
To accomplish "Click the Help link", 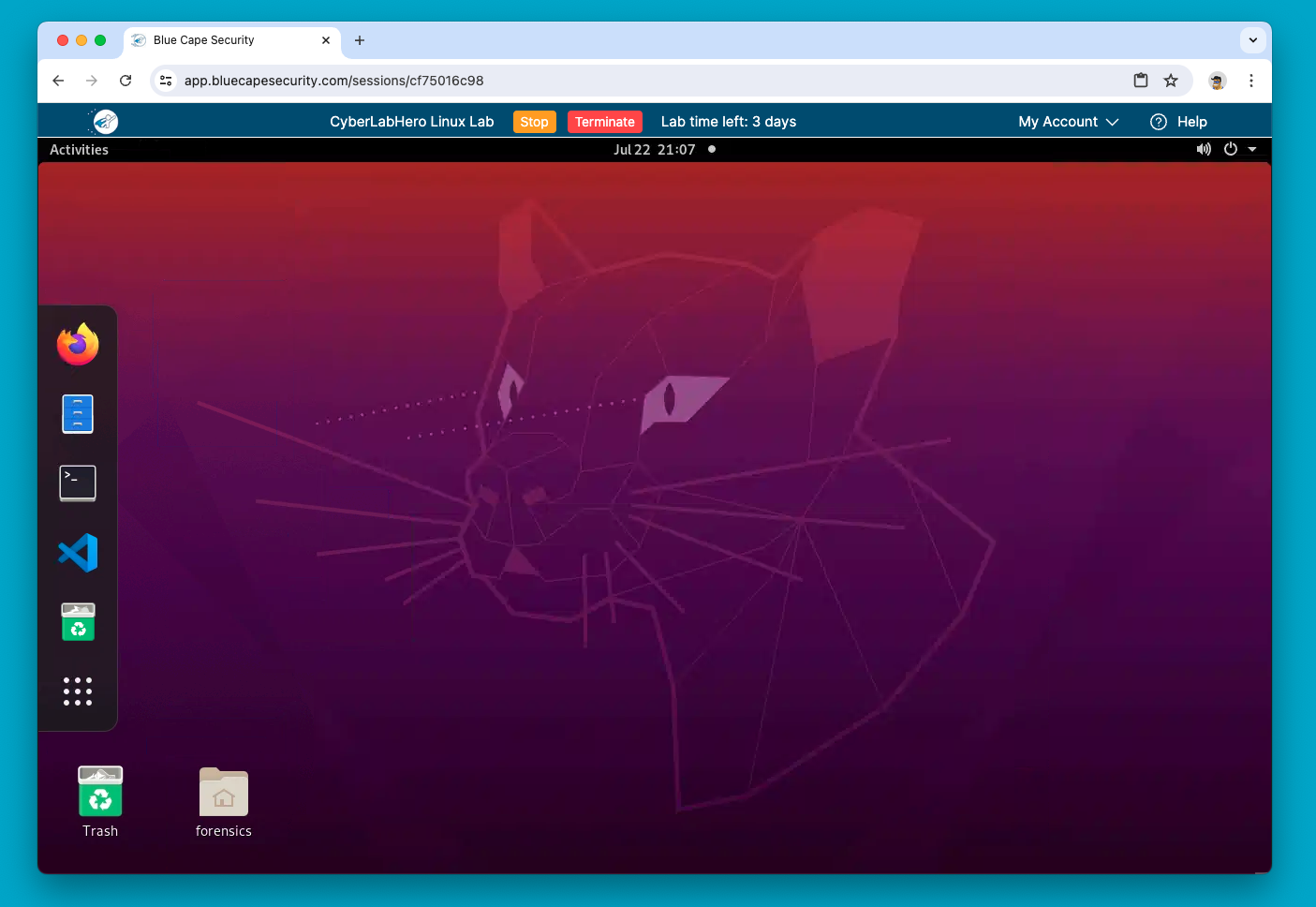I will [1192, 122].
